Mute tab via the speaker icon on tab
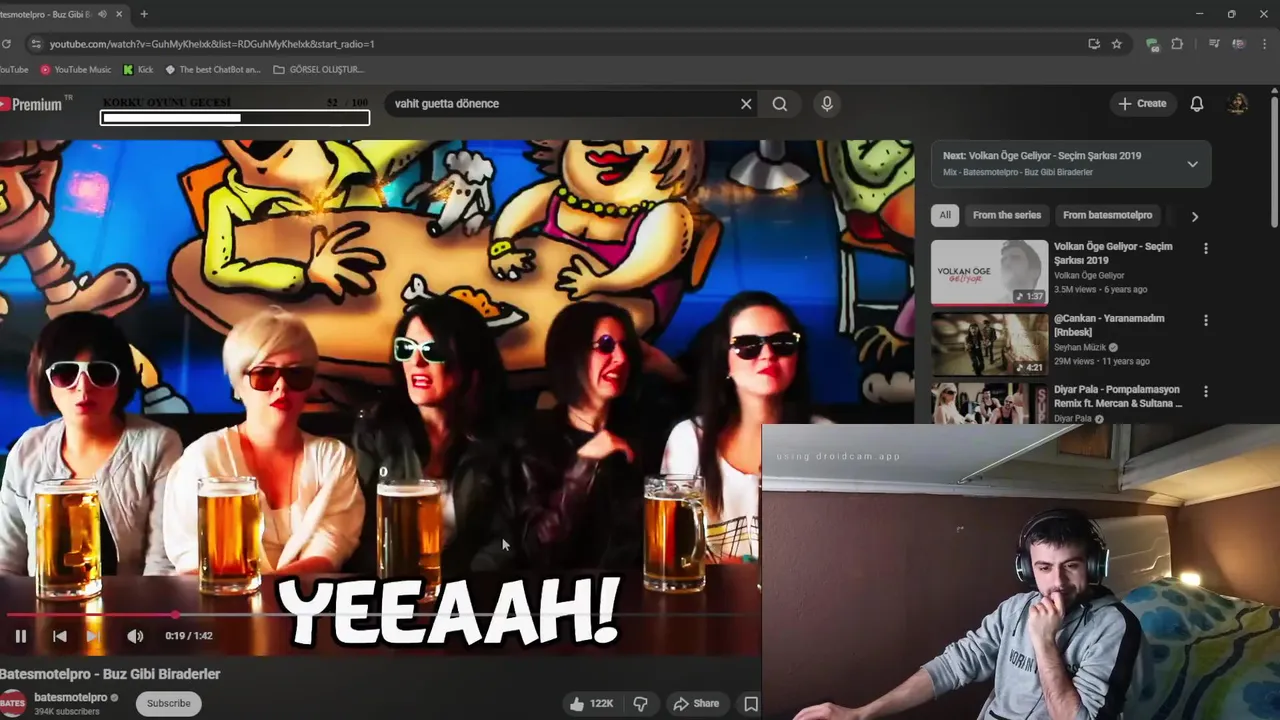Viewport: 1280px width, 720px height. pos(102,14)
